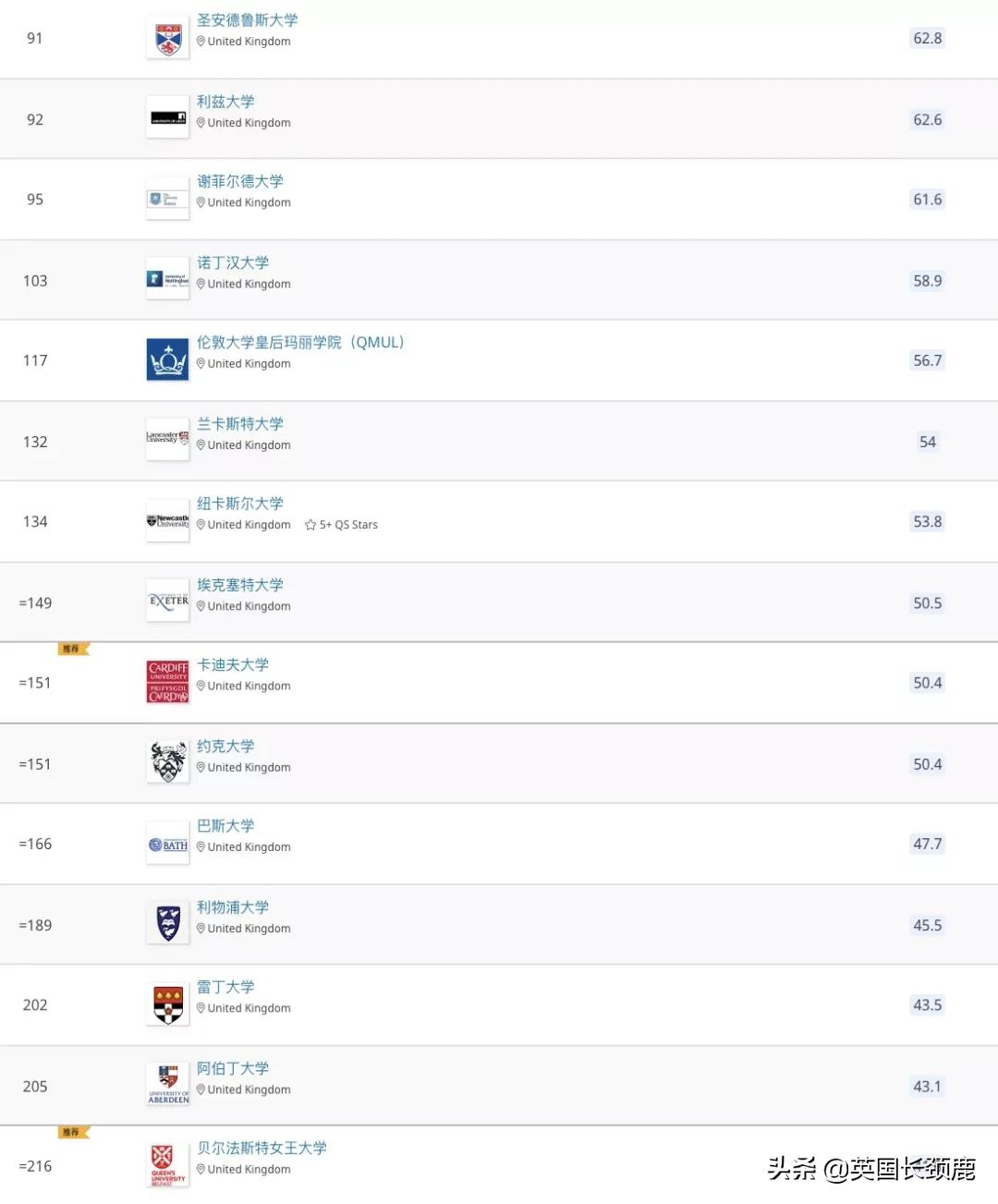This screenshot has width=998, height=1204.
Task: Click the Queen's University Belfast red logo
Action: [x=167, y=1164]
